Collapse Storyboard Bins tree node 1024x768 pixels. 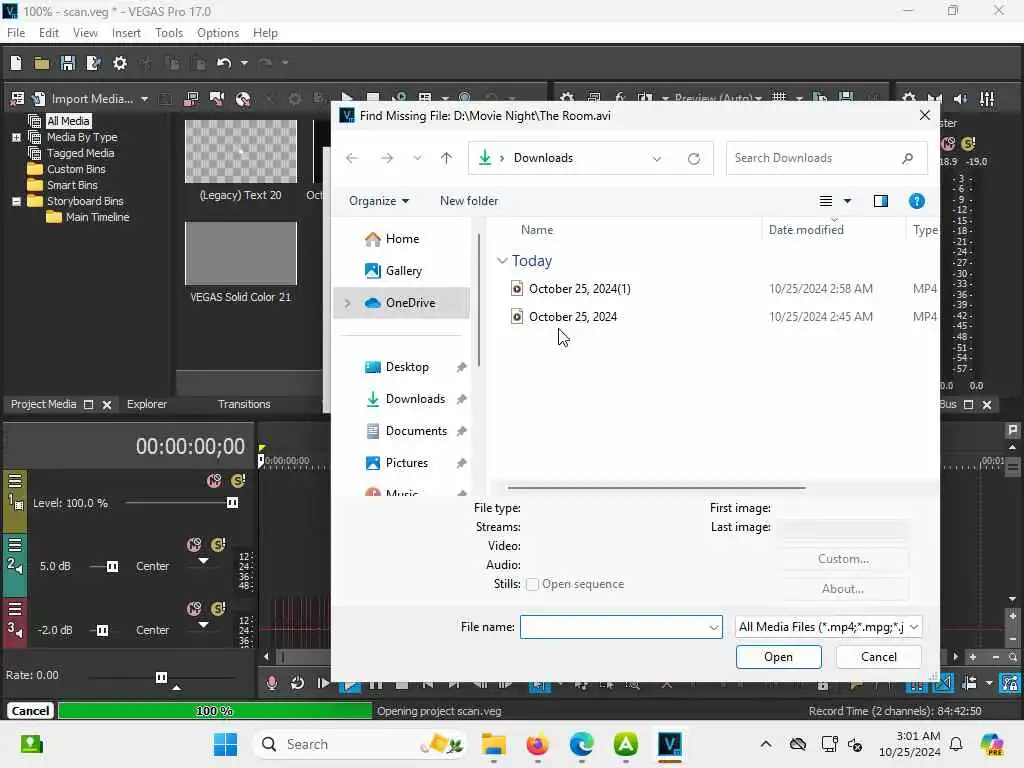point(16,201)
